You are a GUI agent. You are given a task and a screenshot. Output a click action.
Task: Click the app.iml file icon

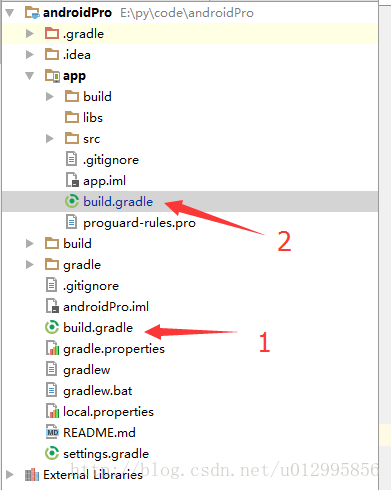[72, 180]
